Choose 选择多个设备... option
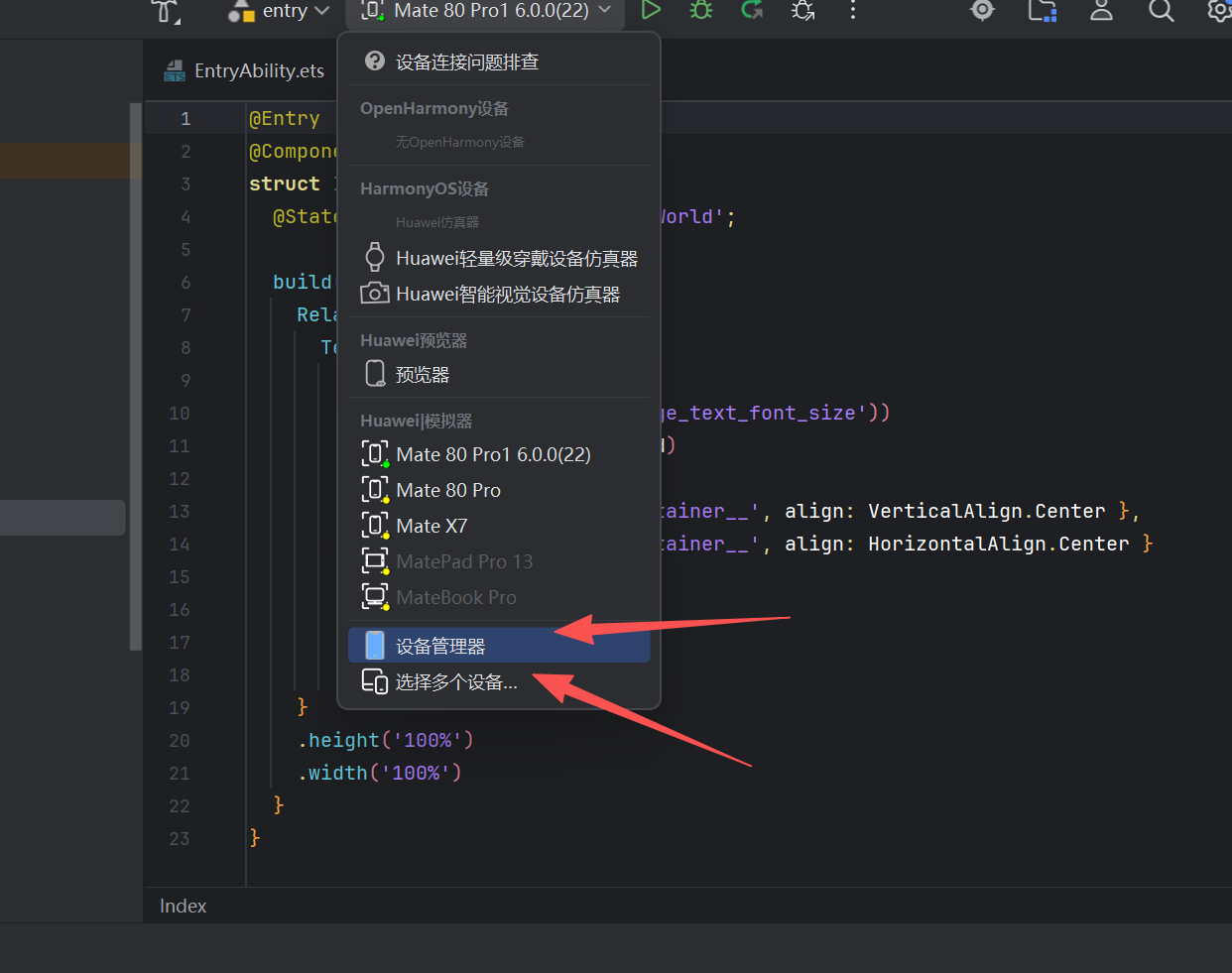 [x=499, y=681]
